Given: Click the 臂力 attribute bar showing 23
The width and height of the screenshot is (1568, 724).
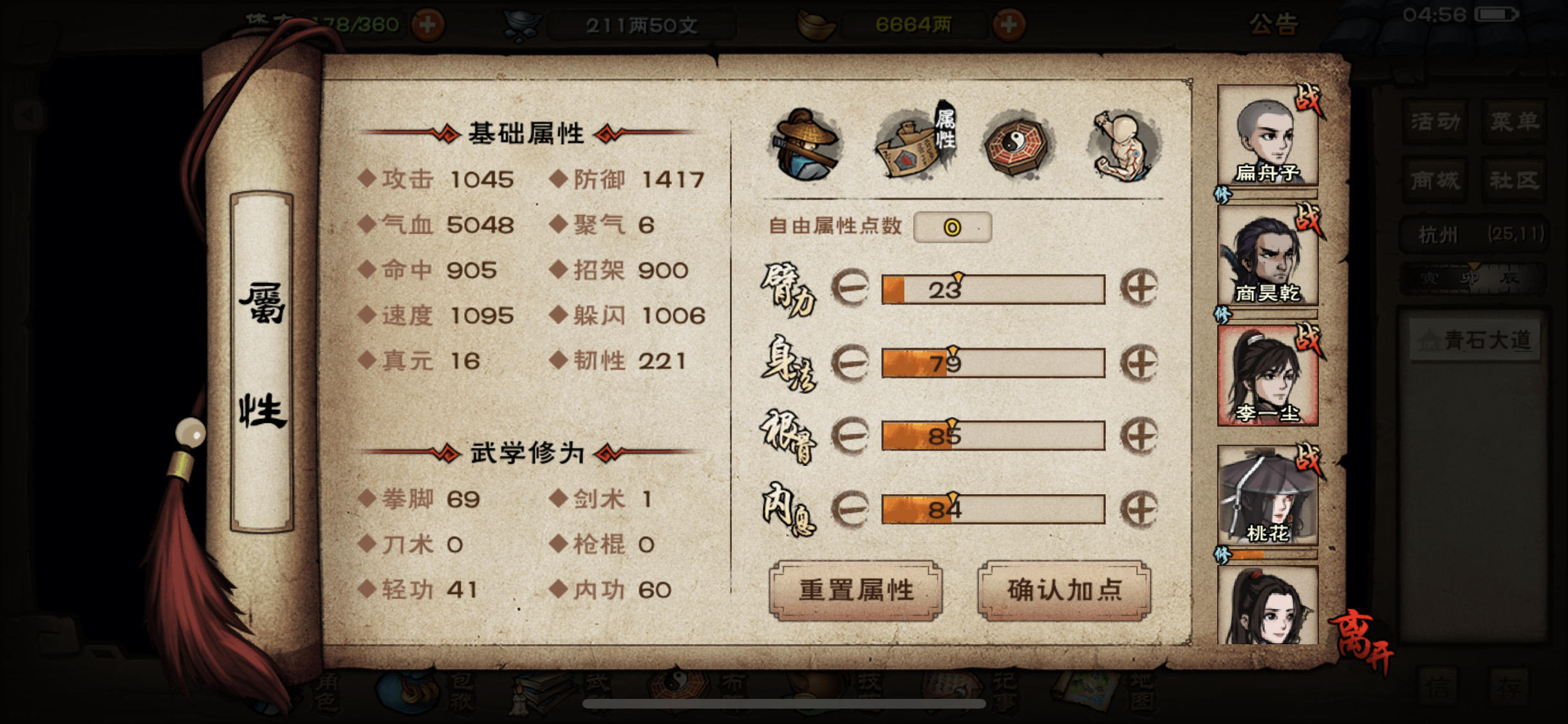Looking at the screenshot, I should coord(993,289).
